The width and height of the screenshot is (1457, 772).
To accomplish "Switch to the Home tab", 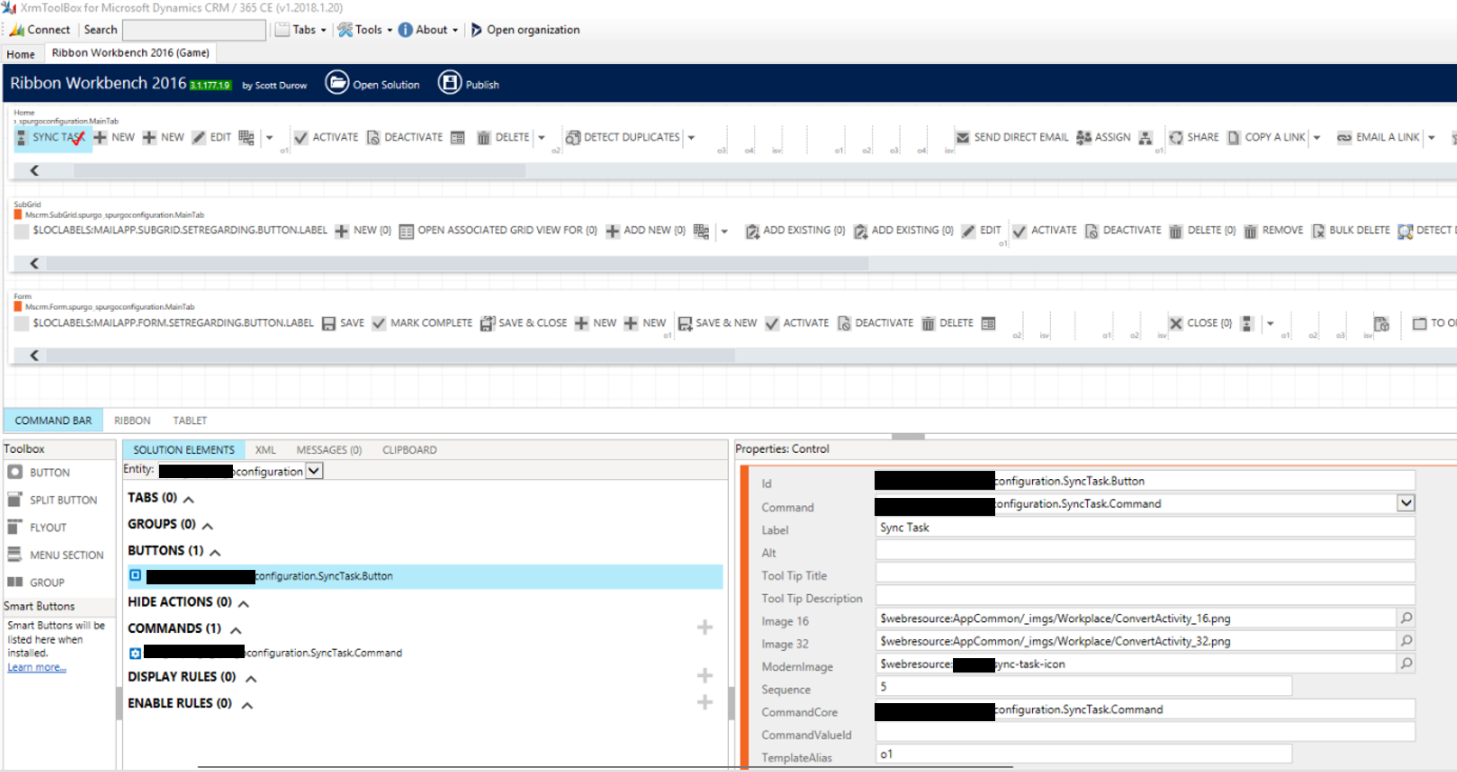I will (21, 54).
